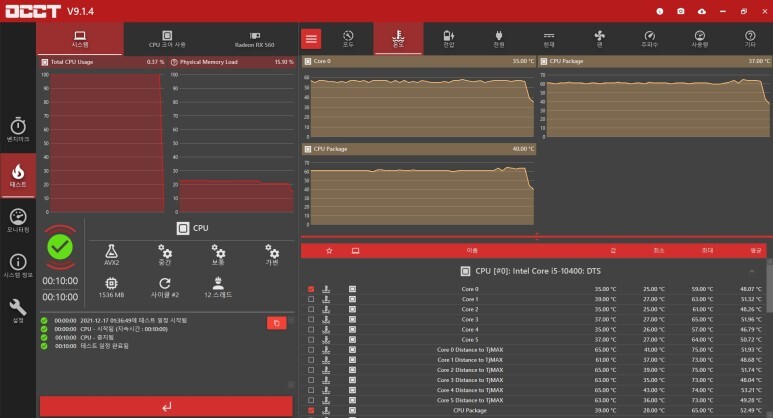Show the voltage (전압) sensors category
The image size is (773, 418).
pyautogui.click(x=448, y=39)
